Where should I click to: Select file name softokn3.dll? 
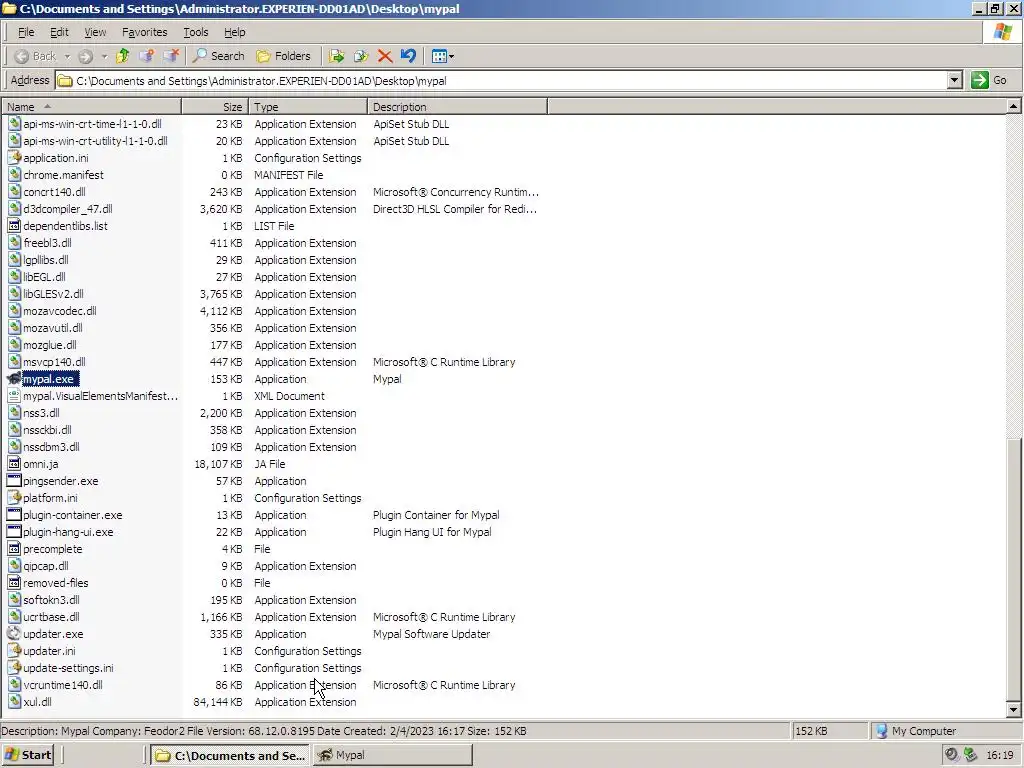51,600
